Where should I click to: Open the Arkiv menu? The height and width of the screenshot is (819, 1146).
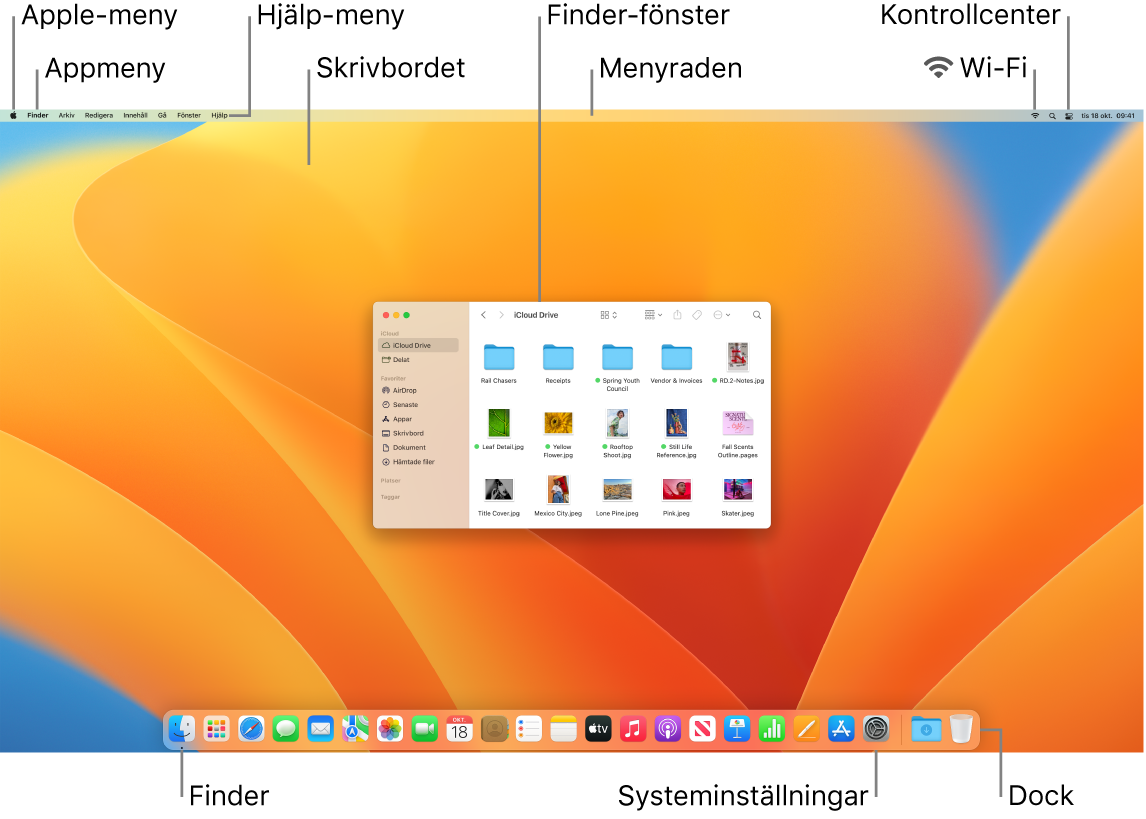(66, 114)
